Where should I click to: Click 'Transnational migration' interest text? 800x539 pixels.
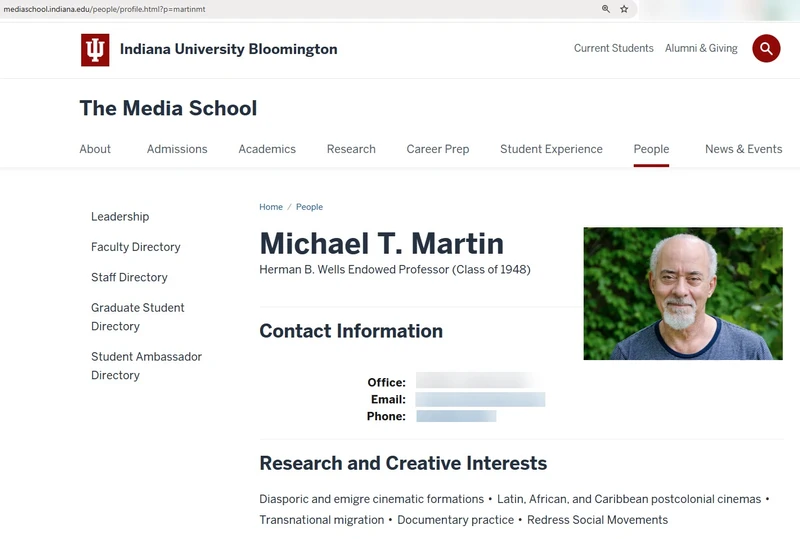(321, 520)
